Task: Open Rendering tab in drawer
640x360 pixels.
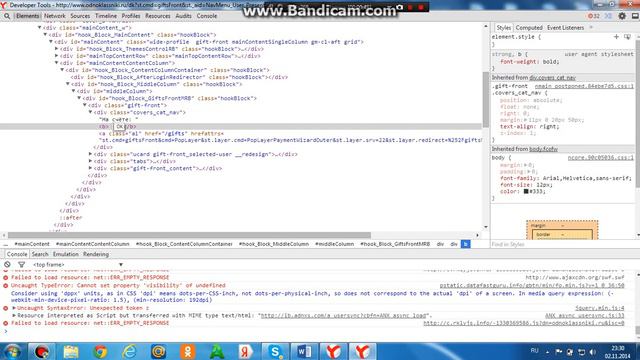Action: (96, 254)
